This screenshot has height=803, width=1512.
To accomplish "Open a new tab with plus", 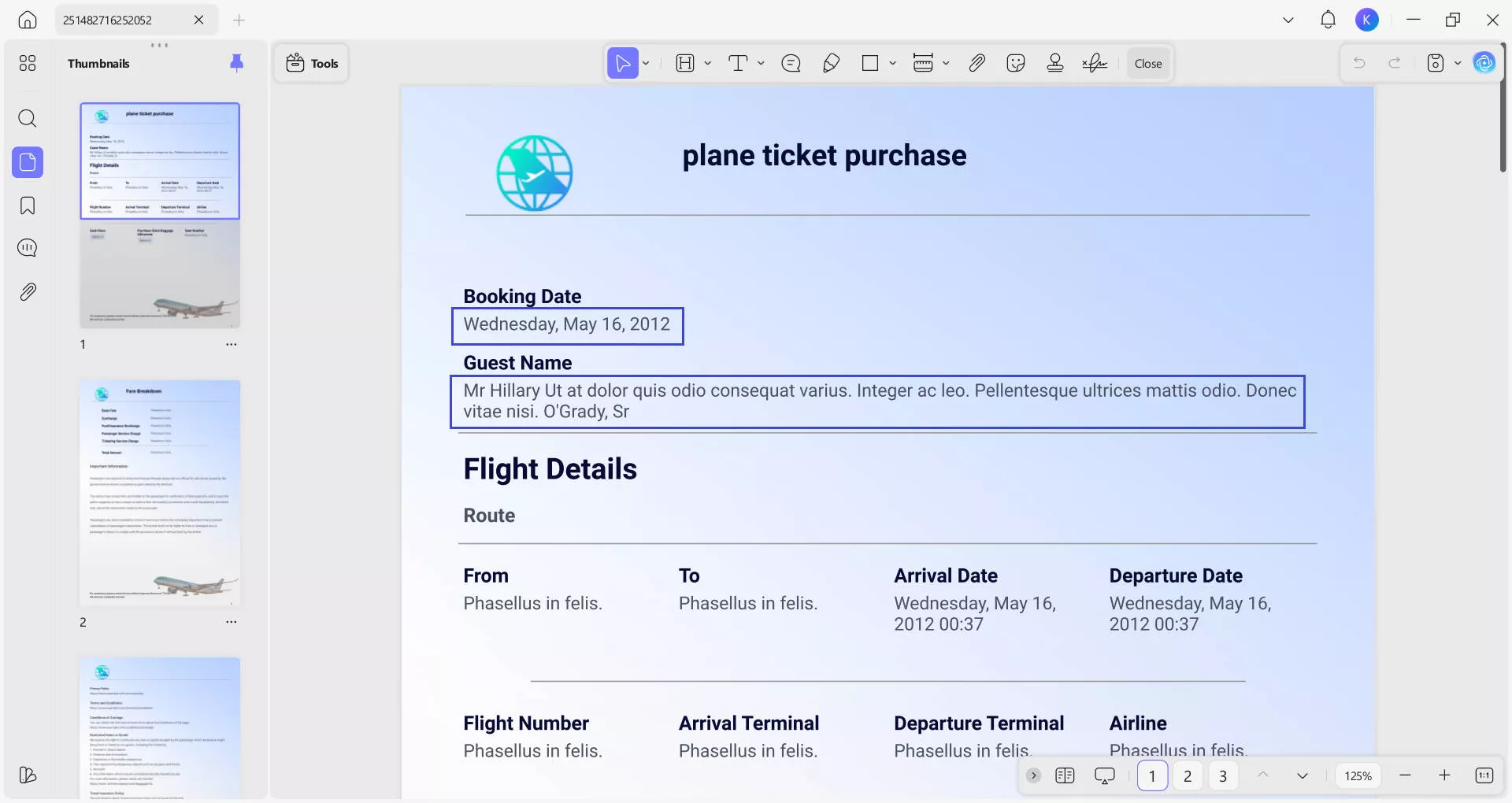I will point(239,20).
